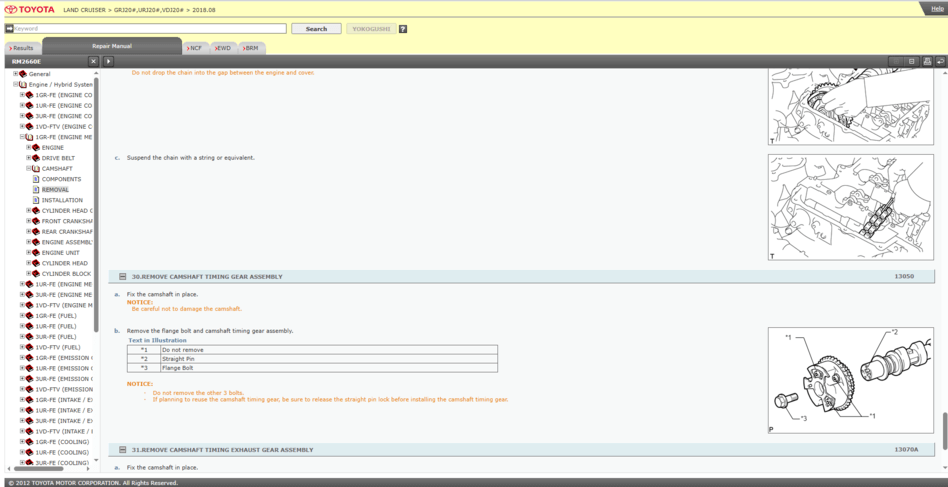Click the Toyota logo in the header
The width and height of the screenshot is (948, 487).
(28, 9)
